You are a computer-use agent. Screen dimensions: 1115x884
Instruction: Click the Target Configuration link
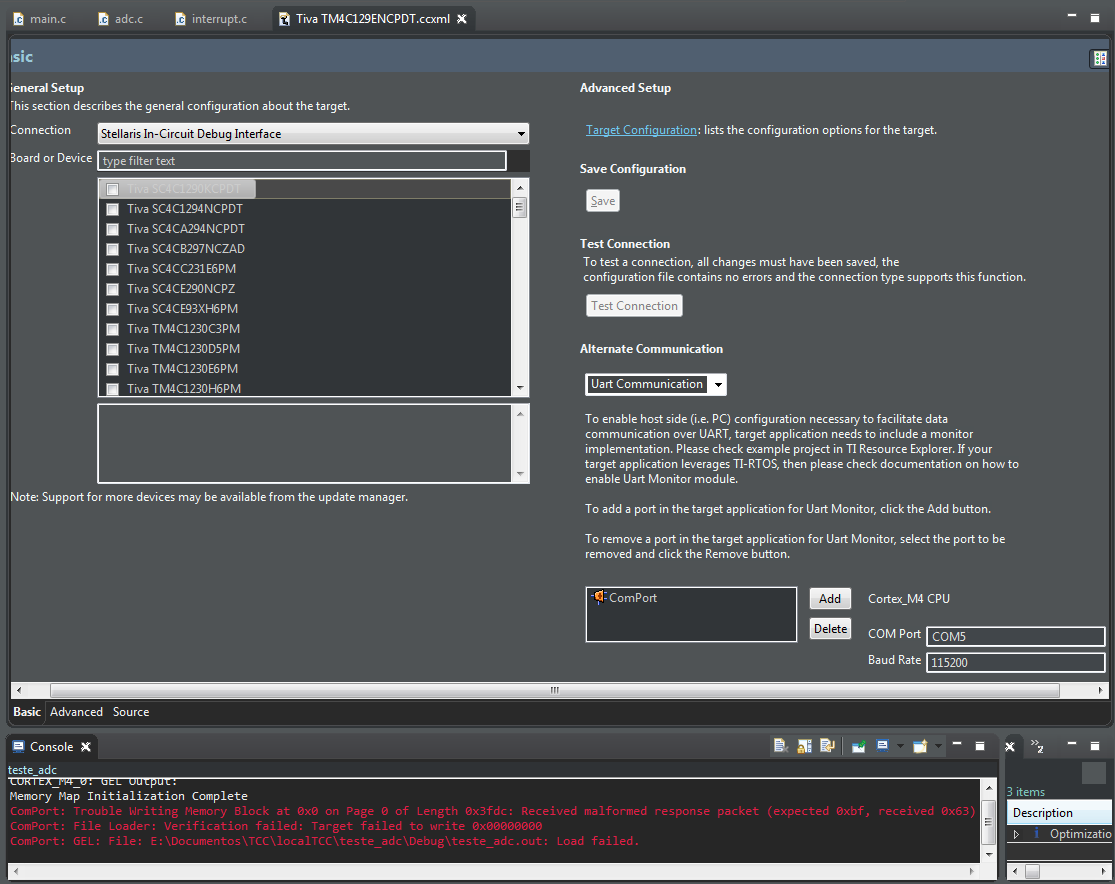pos(641,130)
